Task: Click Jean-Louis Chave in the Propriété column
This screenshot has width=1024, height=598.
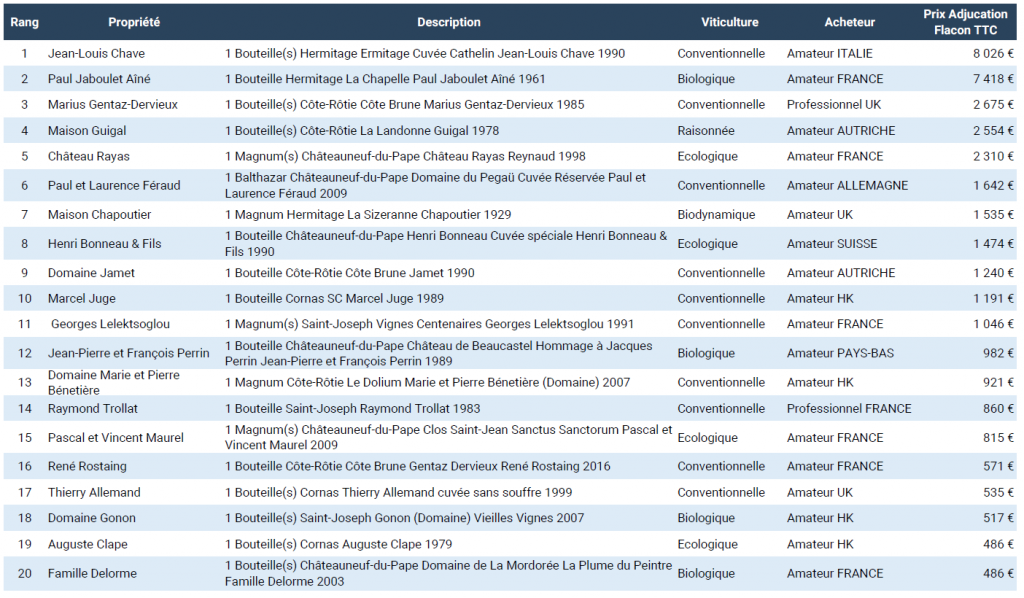Action: pos(96,54)
